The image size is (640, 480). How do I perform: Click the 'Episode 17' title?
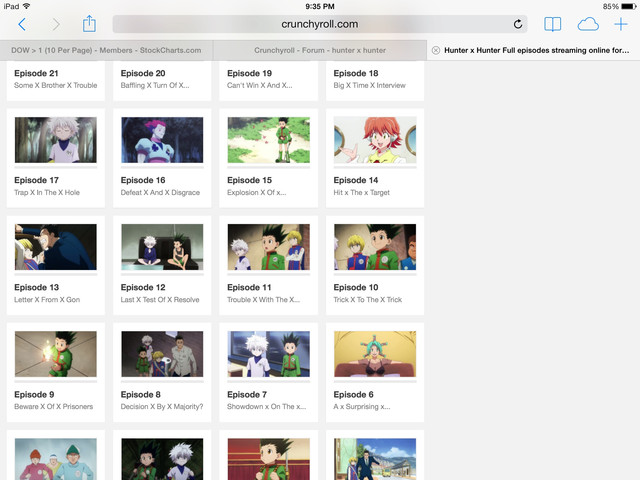(36, 180)
